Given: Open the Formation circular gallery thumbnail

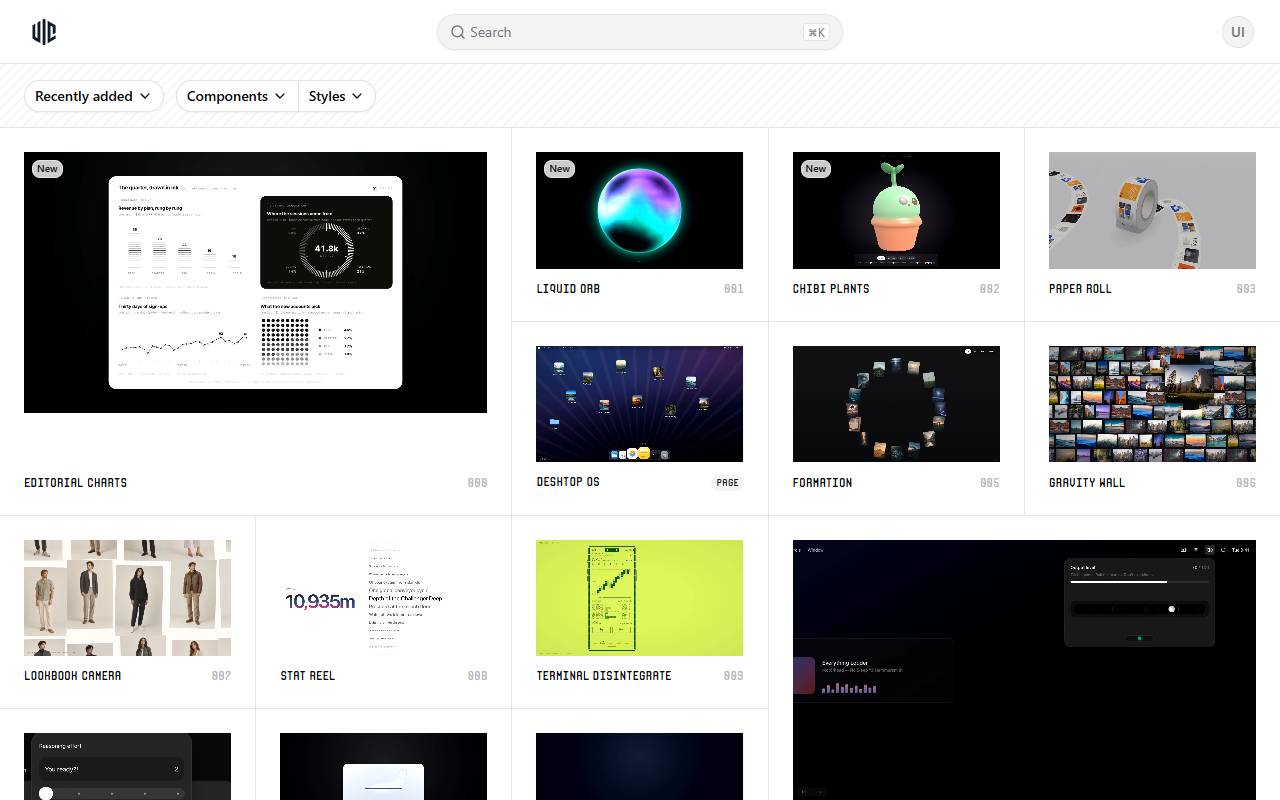Looking at the screenshot, I should tap(896, 404).
